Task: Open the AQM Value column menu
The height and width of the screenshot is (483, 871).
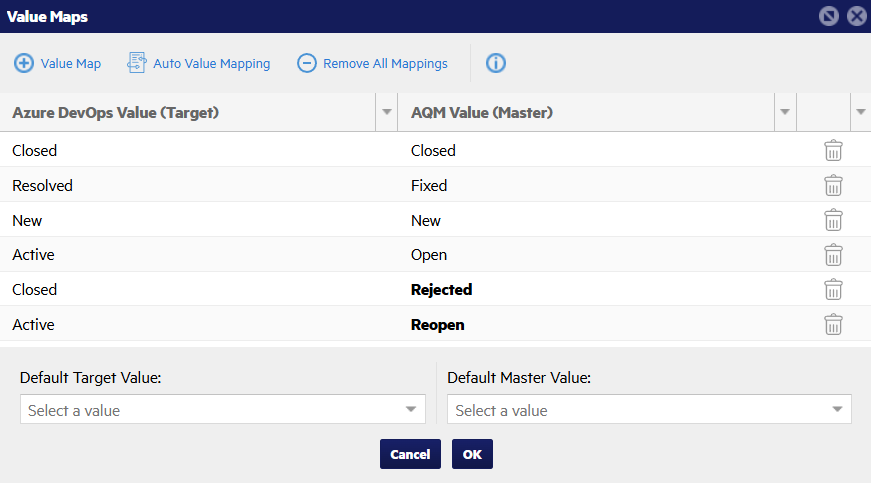Action: (785, 113)
